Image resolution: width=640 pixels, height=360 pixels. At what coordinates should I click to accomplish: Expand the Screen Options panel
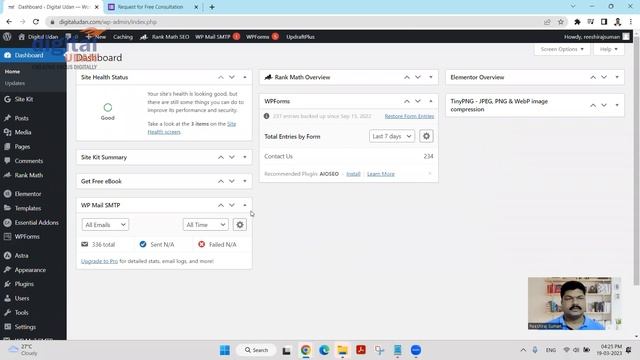(x=562, y=49)
